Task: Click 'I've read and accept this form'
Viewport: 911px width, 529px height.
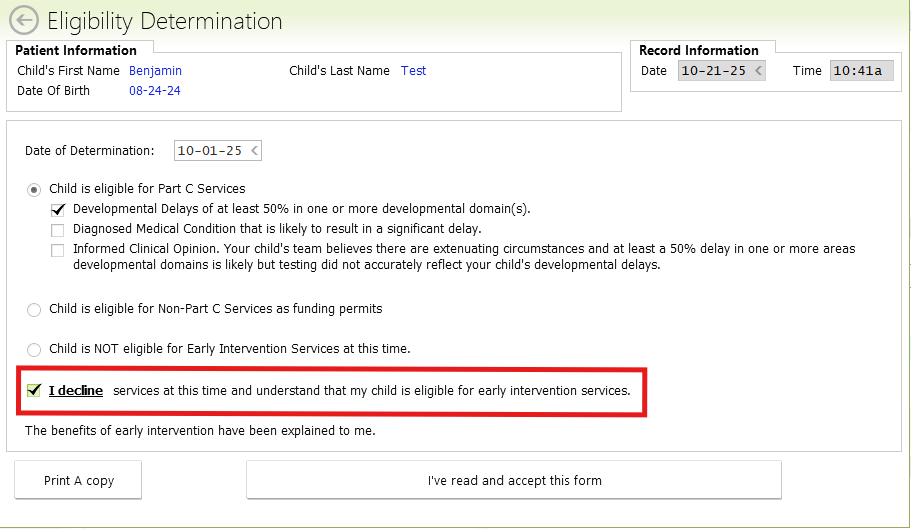Action: click(x=514, y=480)
